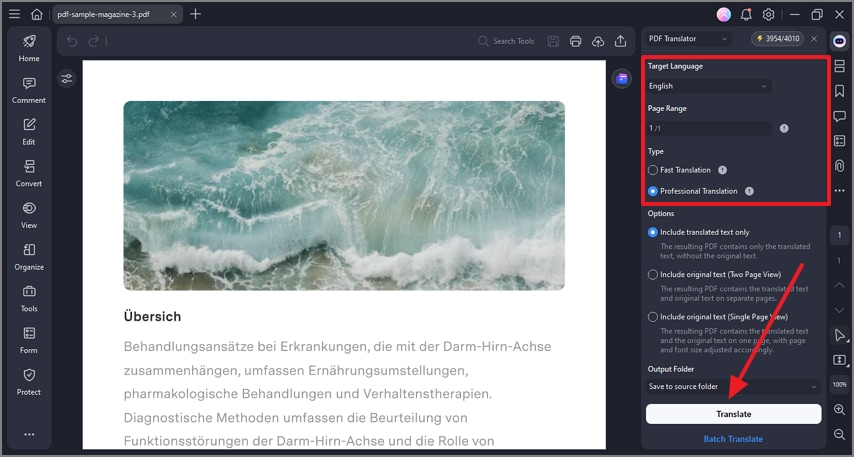Click the ocean wave image in document
The height and width of the screenshot is (457, 854).
pos(344,196)
